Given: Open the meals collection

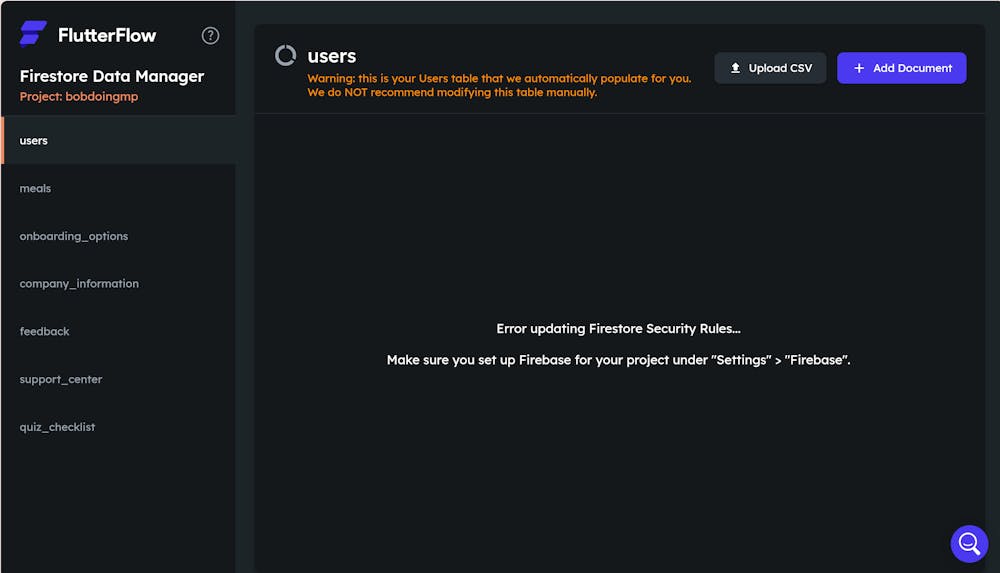Looking at the screenshot, I should pos(119,188).
